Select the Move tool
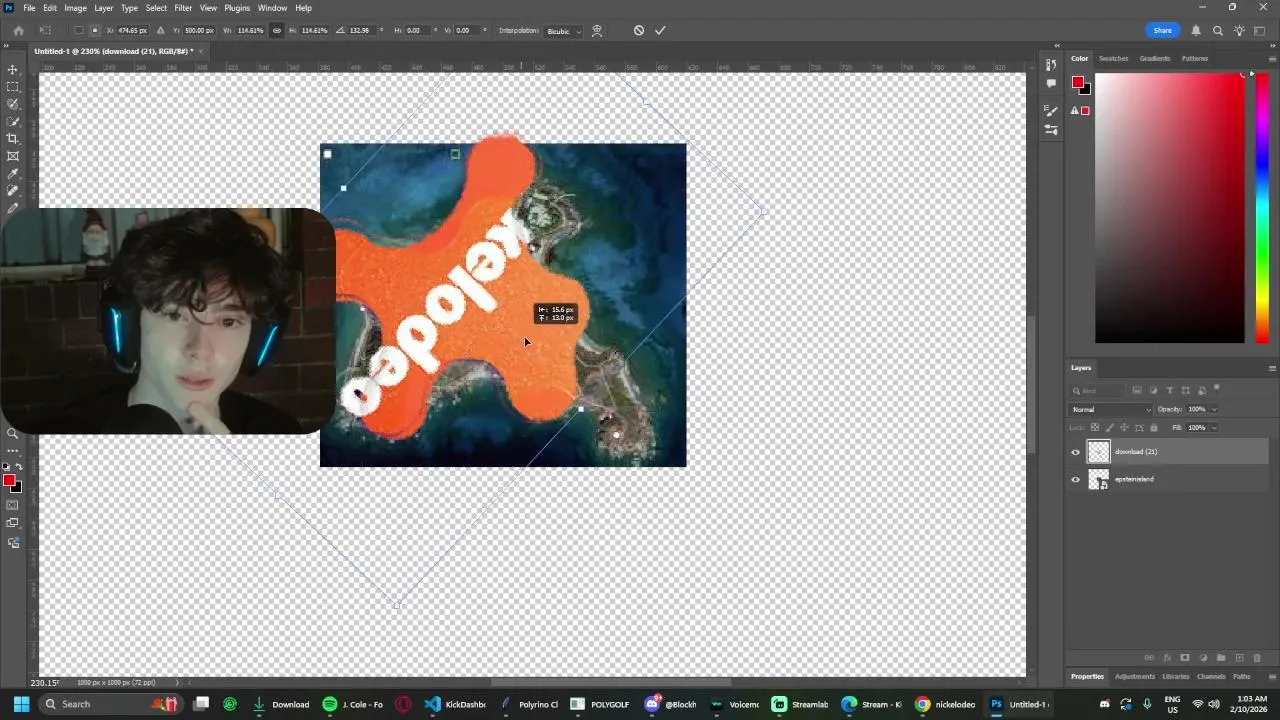The image size is (1280, 720). (13, 69)
